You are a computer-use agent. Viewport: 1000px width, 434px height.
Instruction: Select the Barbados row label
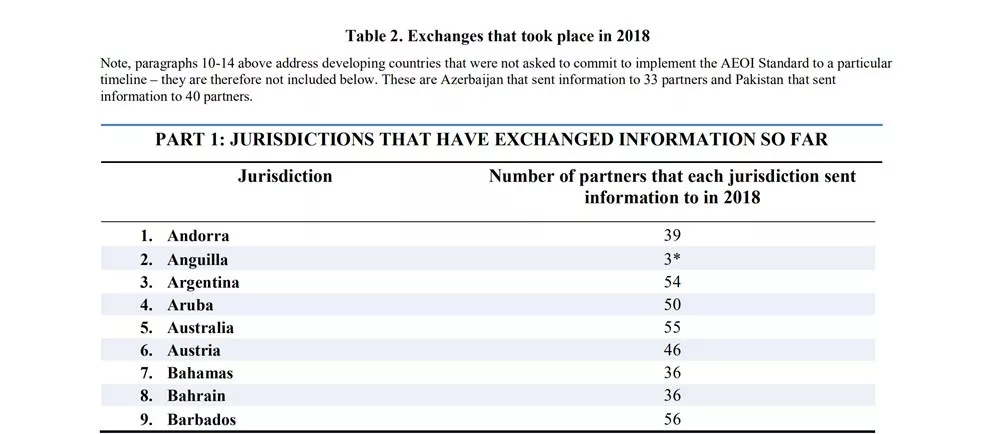click(202, 420)
